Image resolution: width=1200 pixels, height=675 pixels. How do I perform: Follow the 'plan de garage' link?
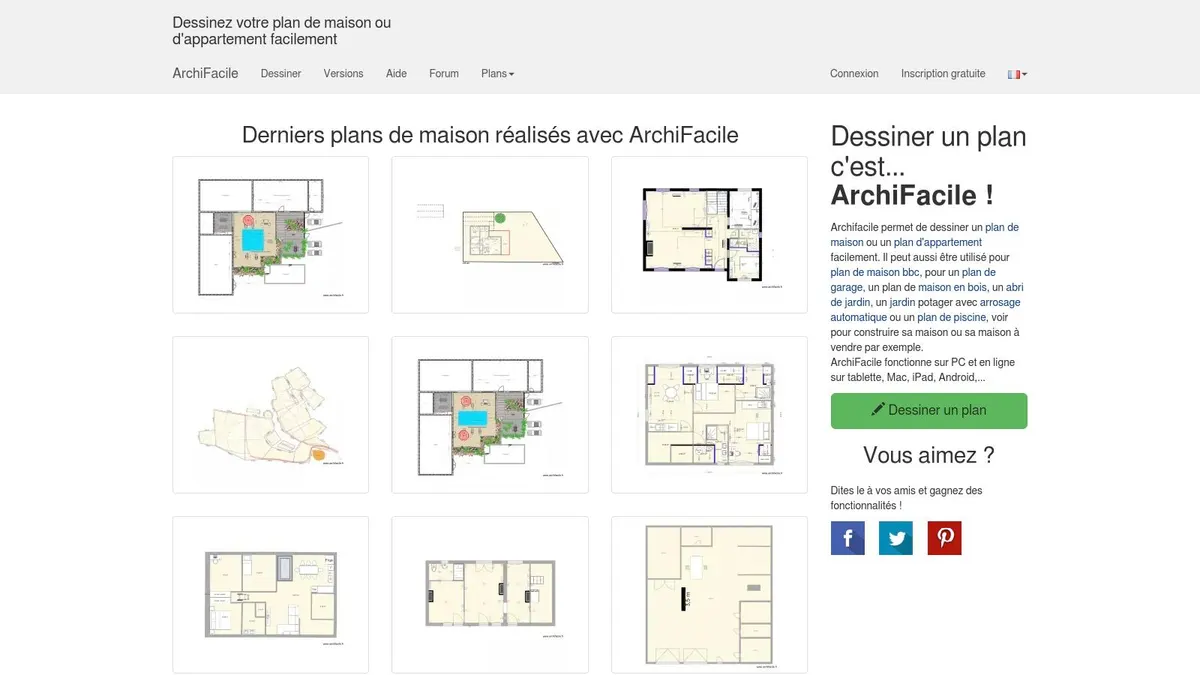click(913, 279)
